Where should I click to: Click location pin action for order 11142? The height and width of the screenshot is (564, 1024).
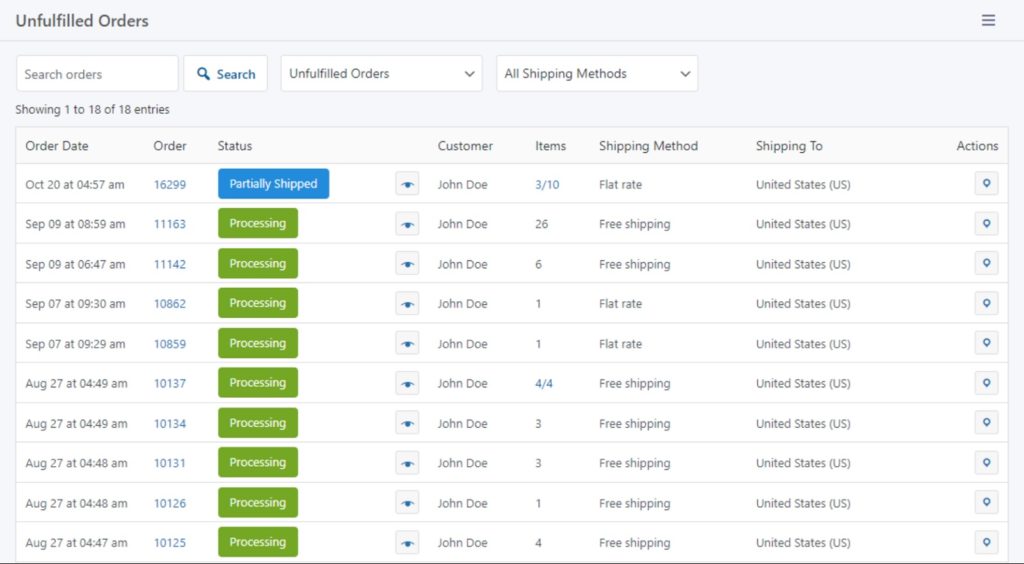pos(986,263)
